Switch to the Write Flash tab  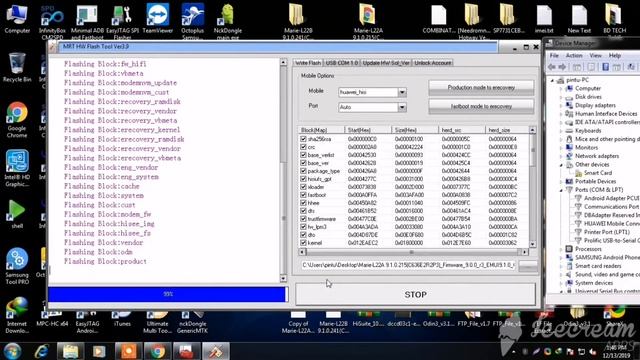click(308, 63)
